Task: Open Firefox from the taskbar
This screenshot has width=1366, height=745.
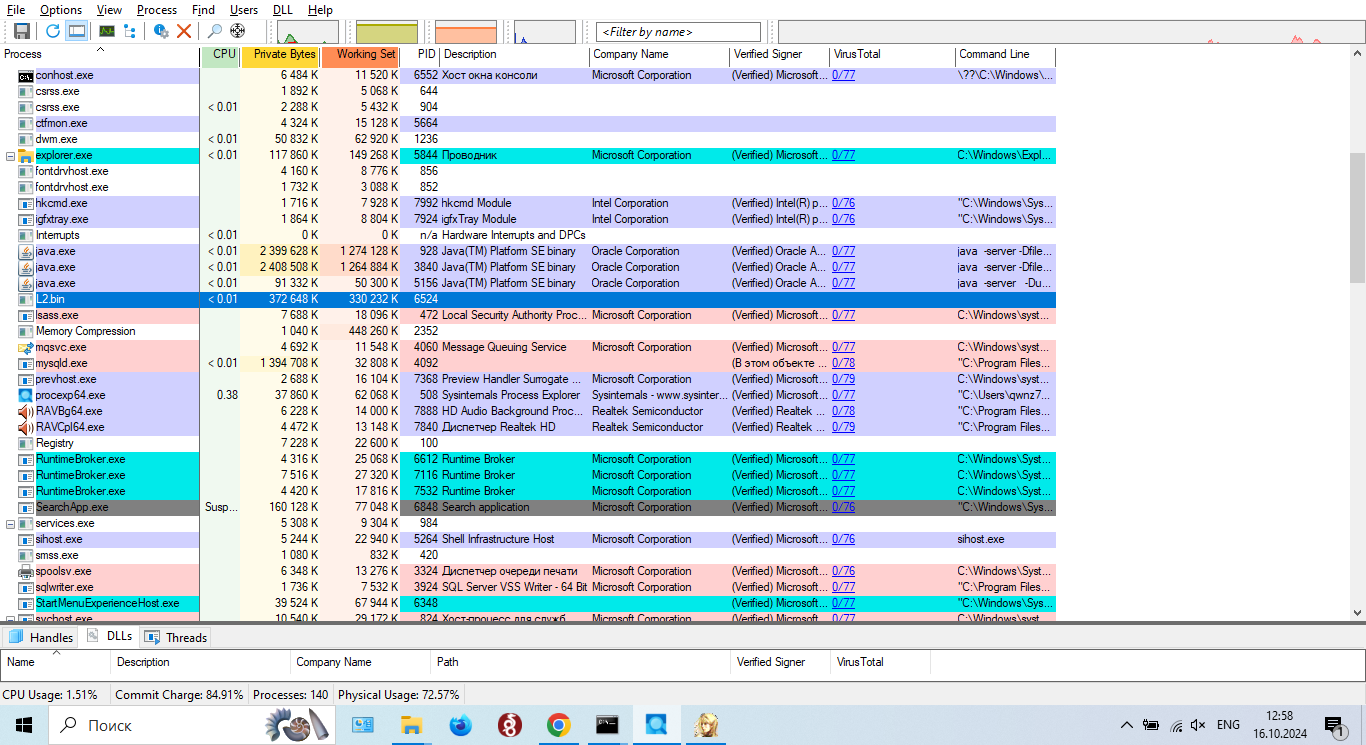Action: pyautogui.click(x=460, y=725)
